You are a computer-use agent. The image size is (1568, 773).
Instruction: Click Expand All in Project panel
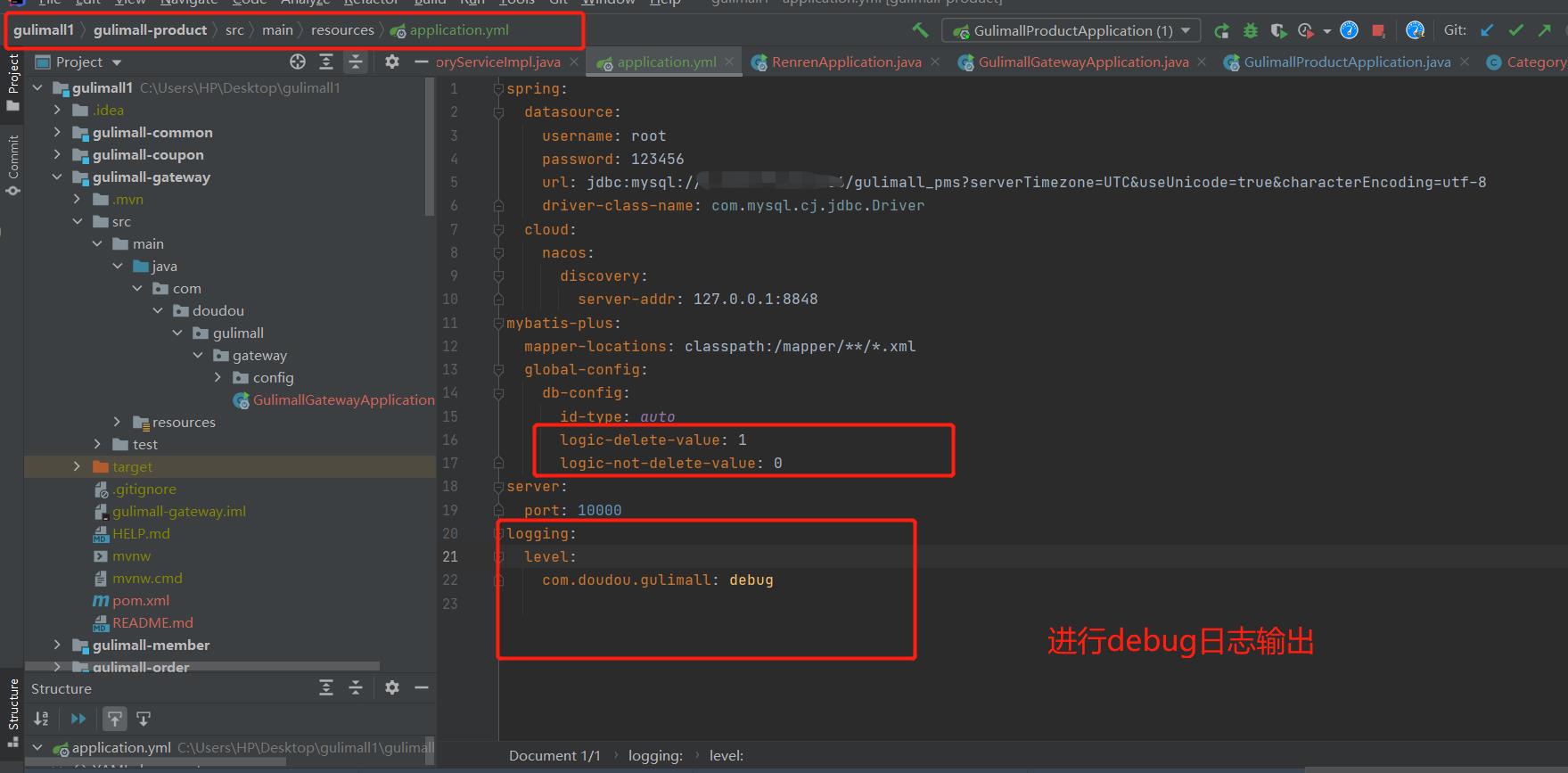coord(326,62)
